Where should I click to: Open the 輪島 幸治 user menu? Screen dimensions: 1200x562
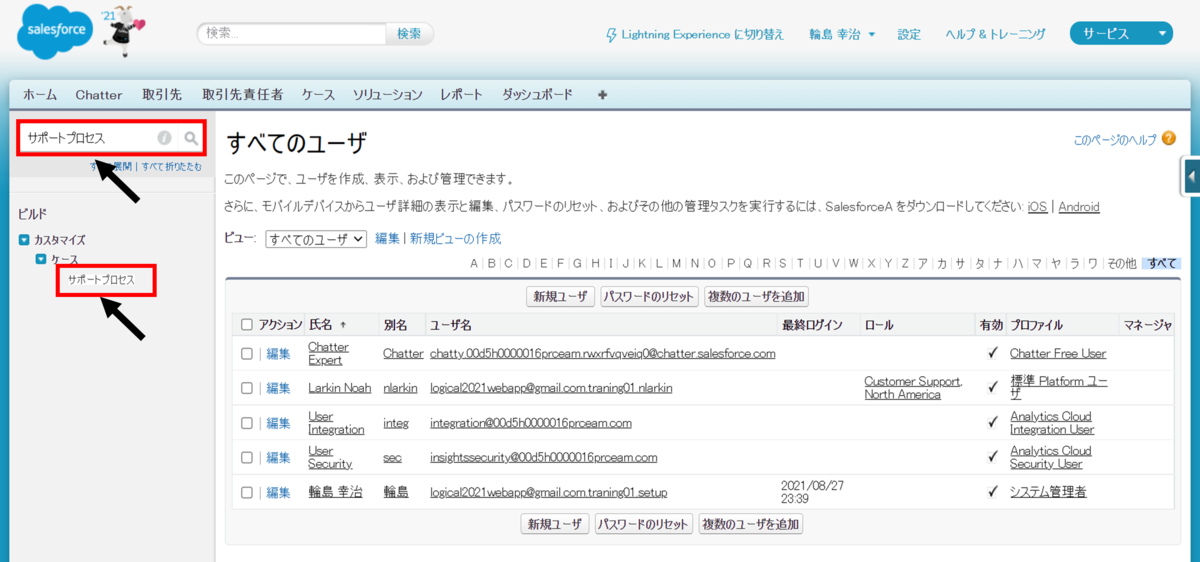point(842,34)
